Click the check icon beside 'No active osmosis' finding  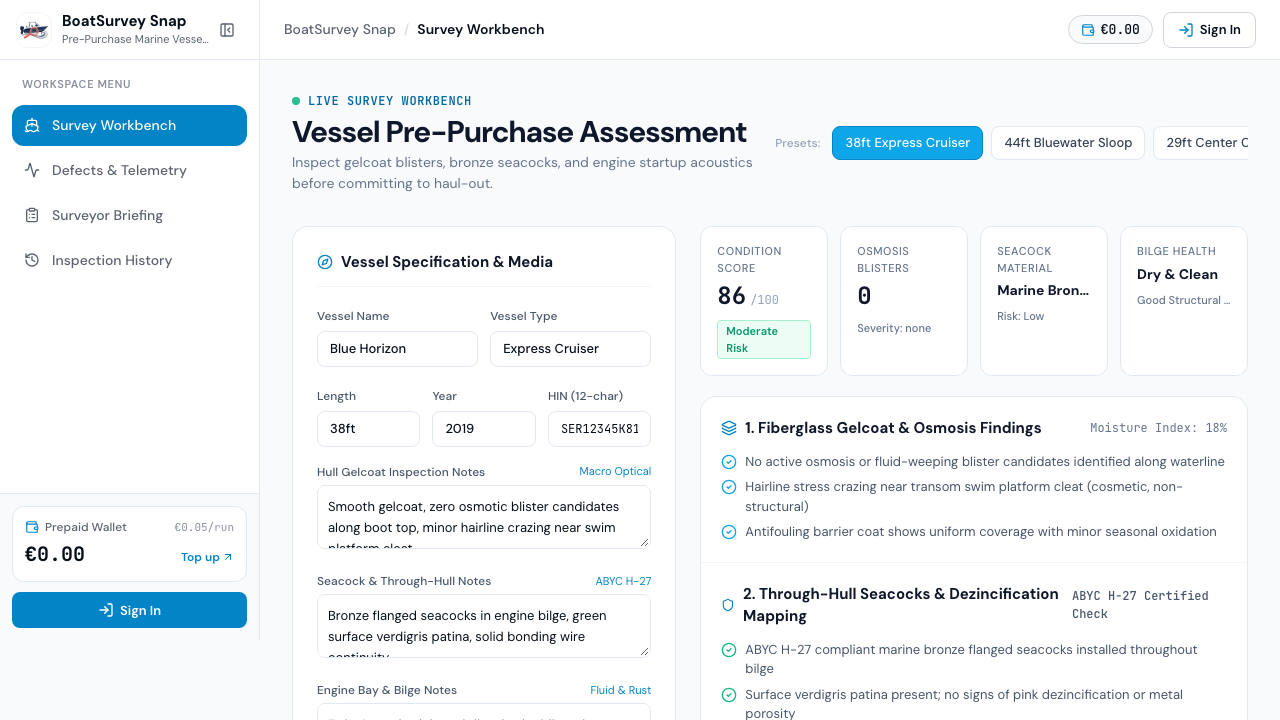[x=729, y=462]
